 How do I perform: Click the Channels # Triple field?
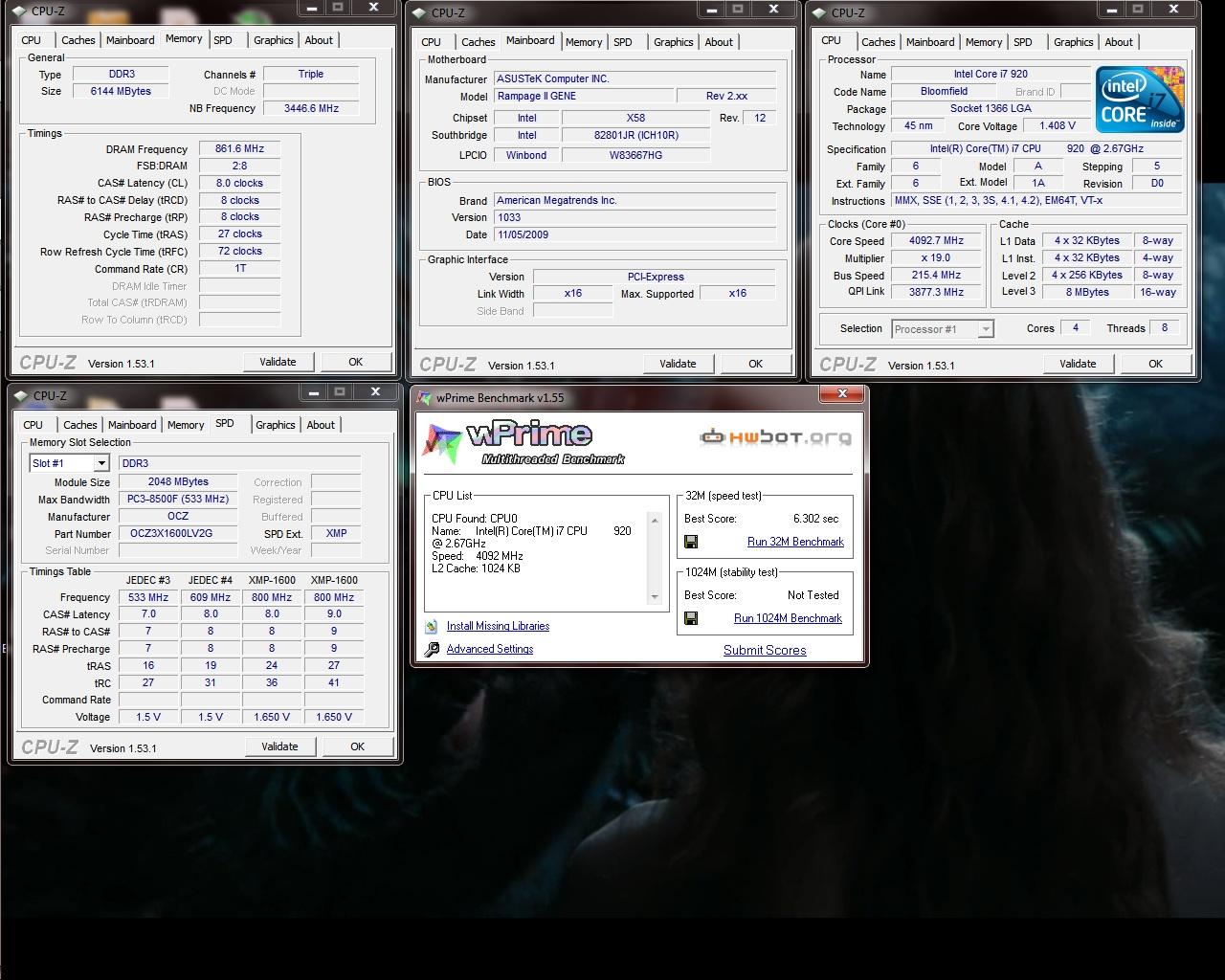click(x=311, y=74)
